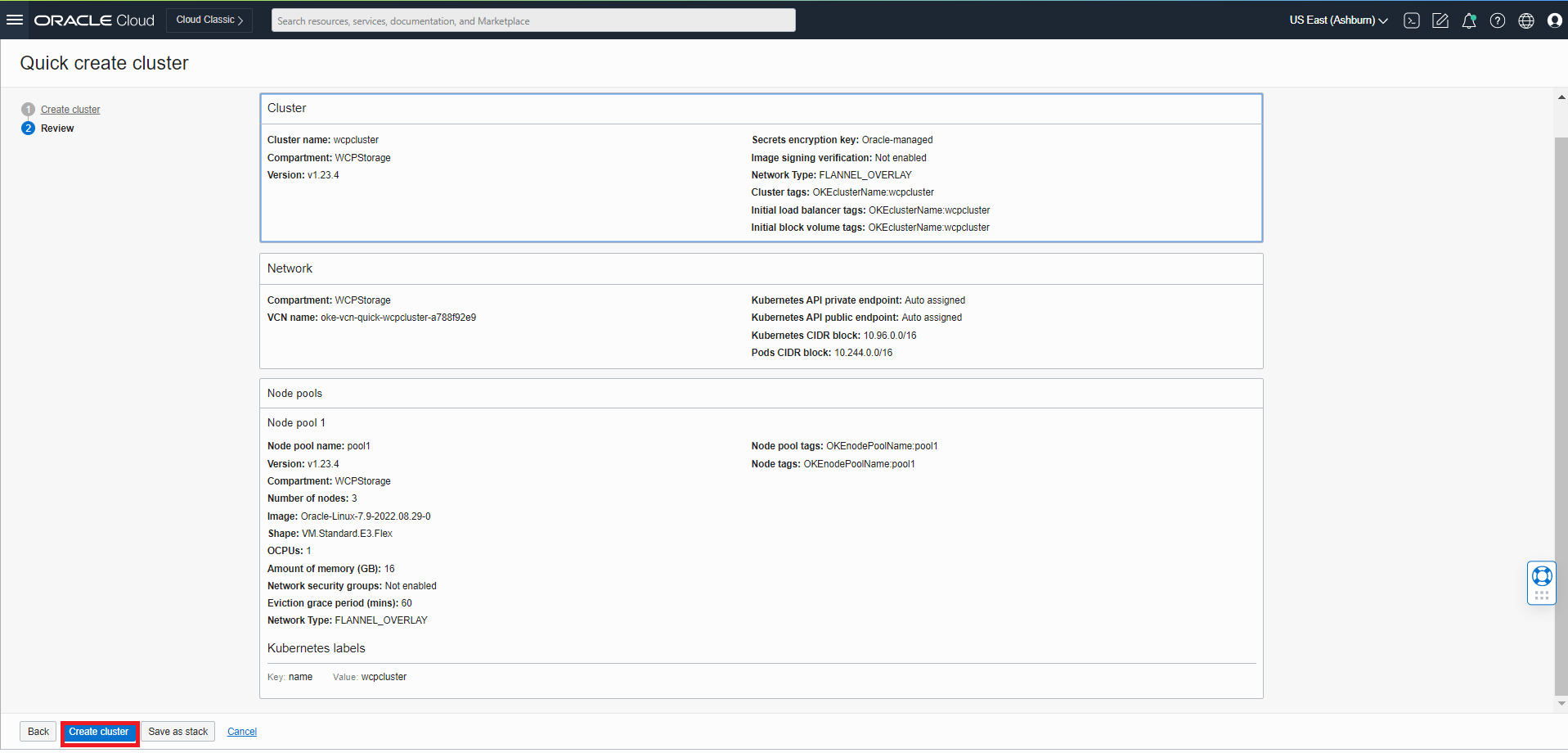Open the support lifebuoy help widget
Viewport: 1568px width, 753px height.
click(x=1542, y=583)
